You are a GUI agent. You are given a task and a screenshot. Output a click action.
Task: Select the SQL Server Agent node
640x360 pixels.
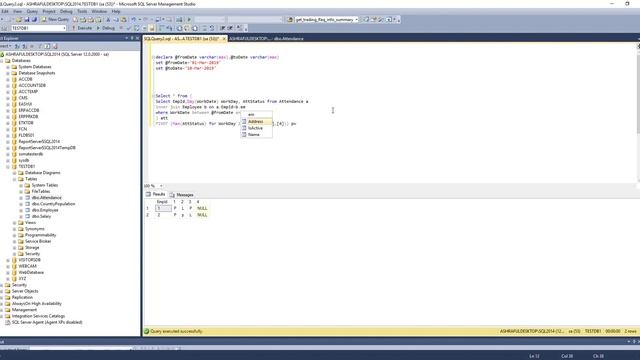pos(47,322)
